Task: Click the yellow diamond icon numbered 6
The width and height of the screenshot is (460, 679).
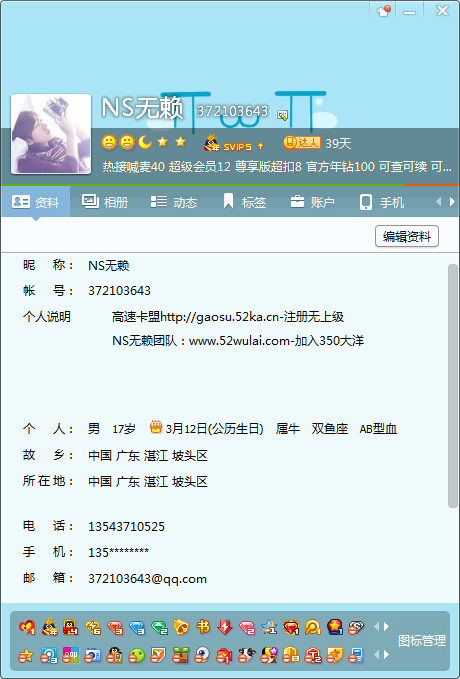Action: (93, 627)
